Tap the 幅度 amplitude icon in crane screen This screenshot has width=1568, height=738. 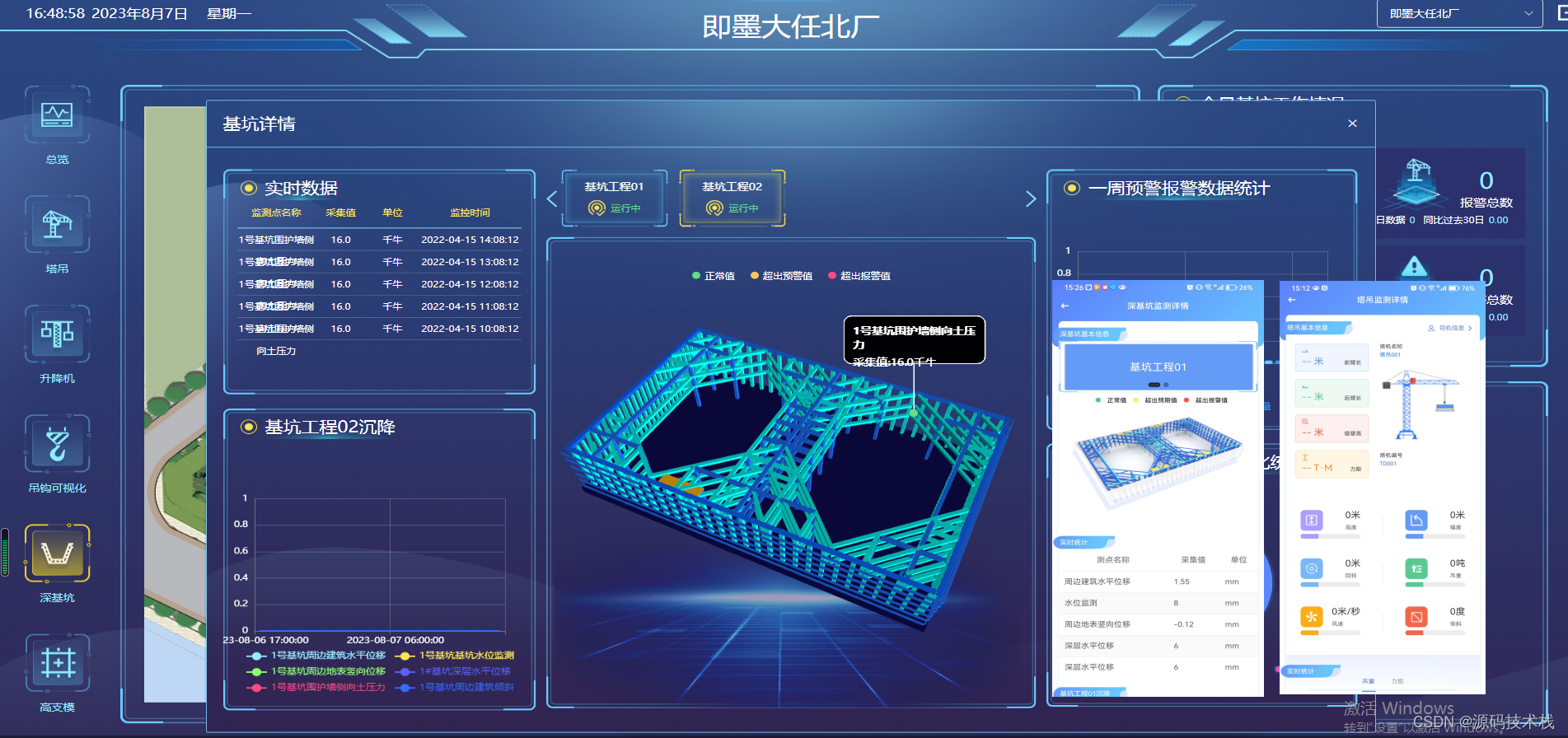(1416, 520)
